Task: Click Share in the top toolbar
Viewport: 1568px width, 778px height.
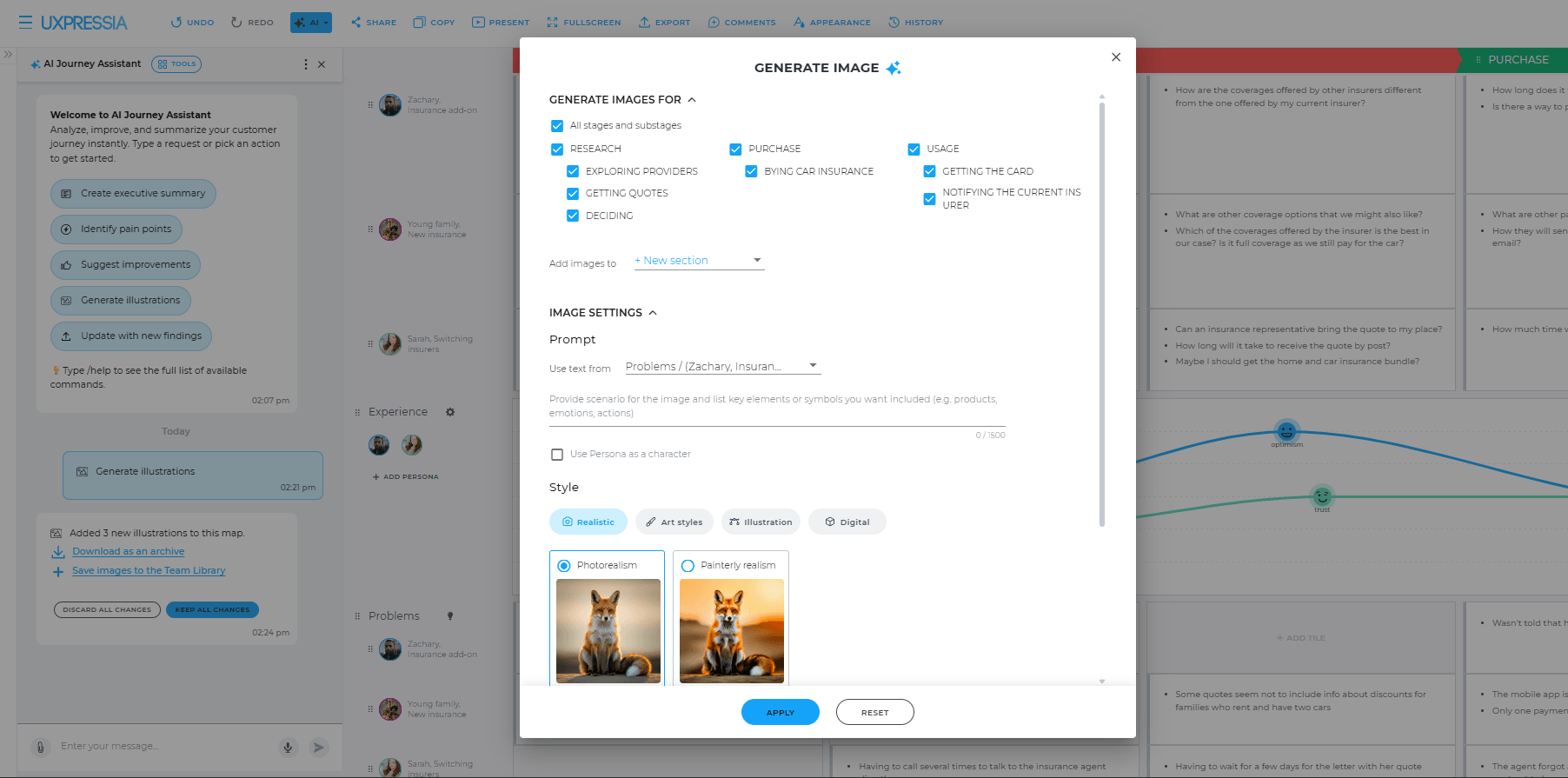Action: (x=374, y=23)
